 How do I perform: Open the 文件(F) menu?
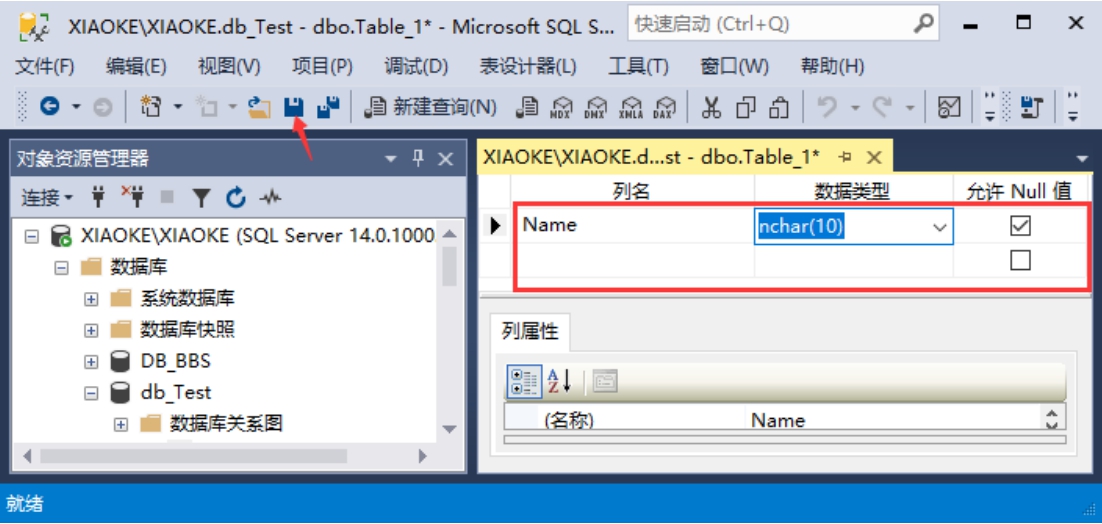pos(44,67)
